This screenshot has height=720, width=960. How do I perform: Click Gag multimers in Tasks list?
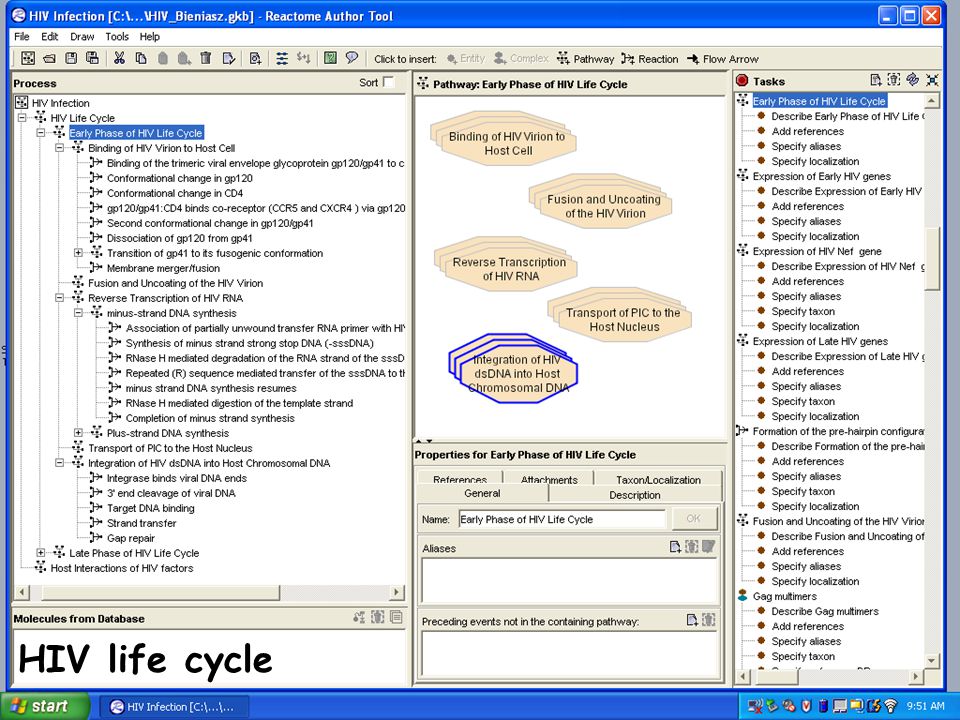pyautogui.click(x=785, y=596)
